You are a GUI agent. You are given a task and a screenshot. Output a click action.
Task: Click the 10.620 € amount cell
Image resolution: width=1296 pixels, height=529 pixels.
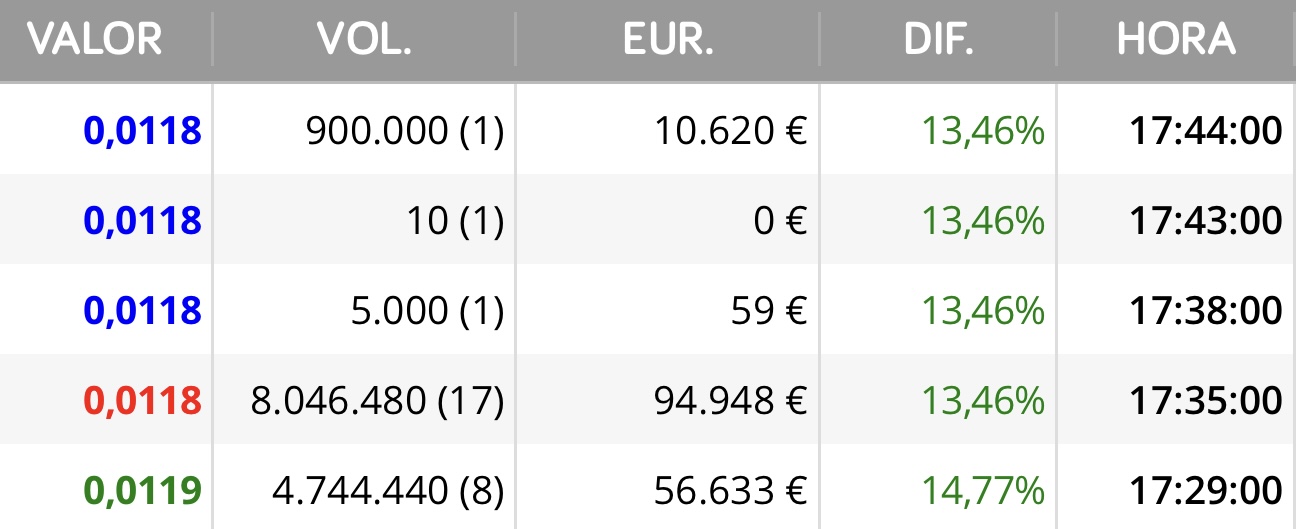tap(730, 131)
